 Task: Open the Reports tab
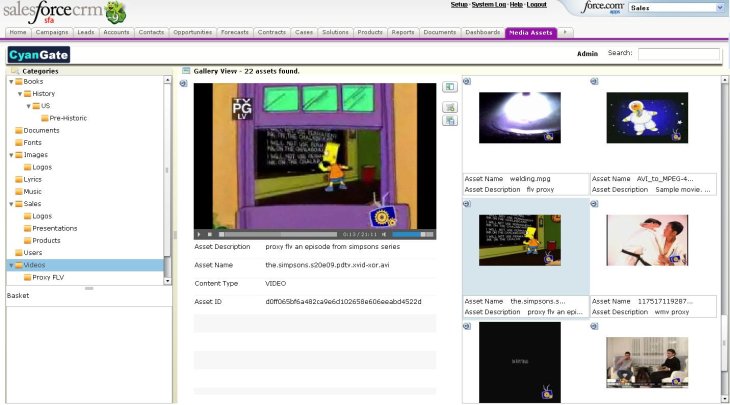click(403, 32)
